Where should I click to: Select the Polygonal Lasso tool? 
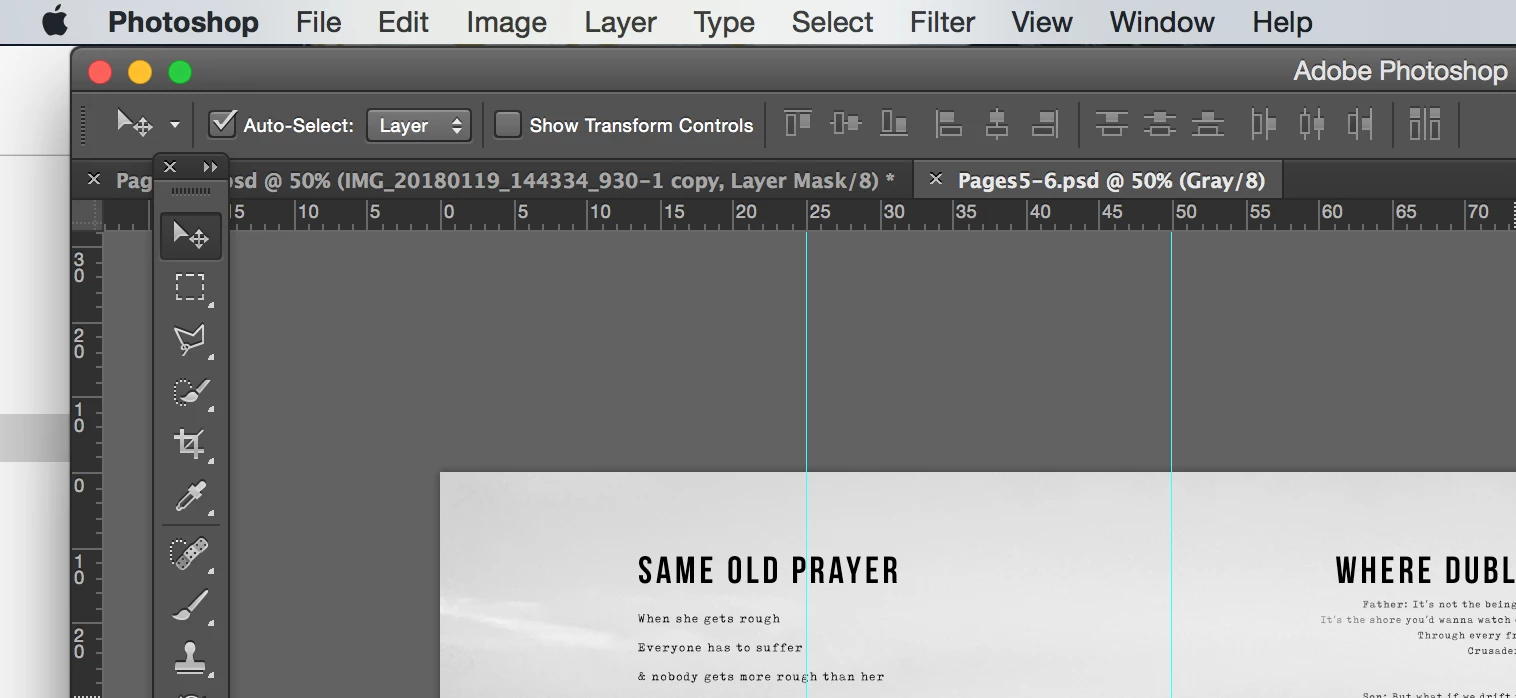click(x=190, y=340)
